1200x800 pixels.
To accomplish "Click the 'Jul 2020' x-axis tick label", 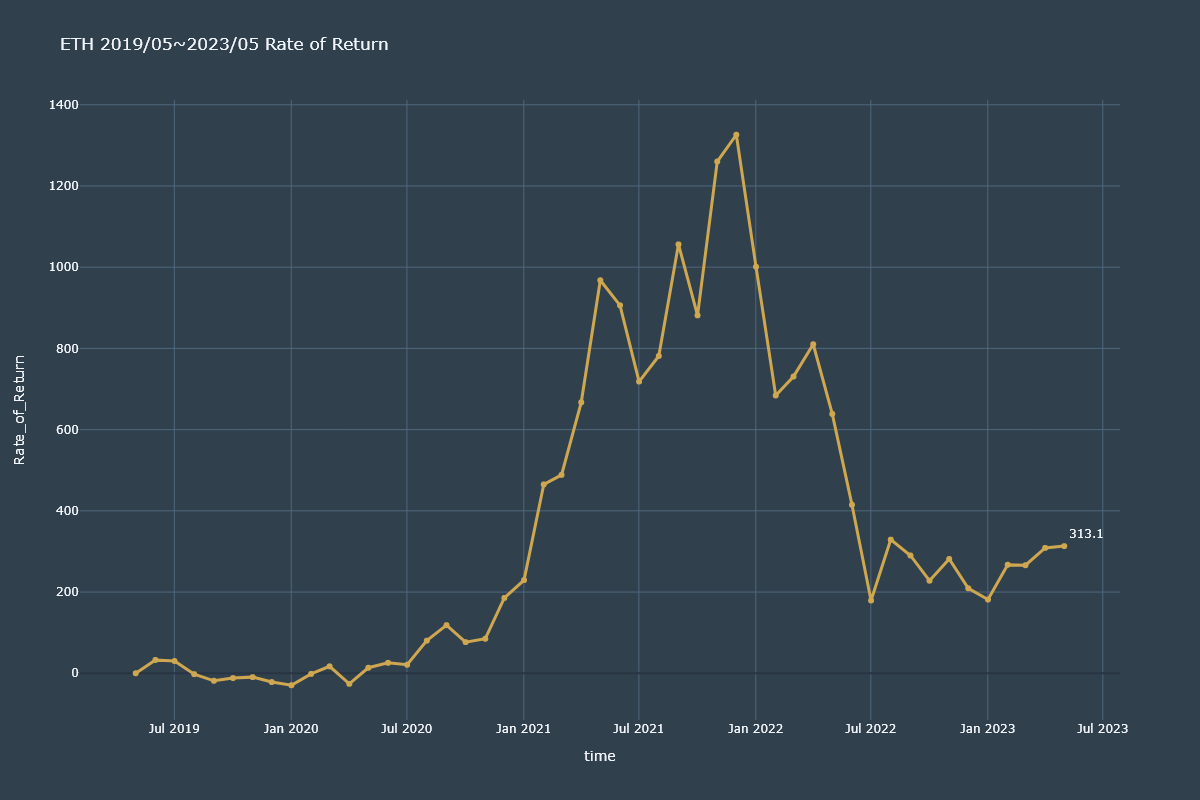I will pyautogui.click(x=406, y=729).
